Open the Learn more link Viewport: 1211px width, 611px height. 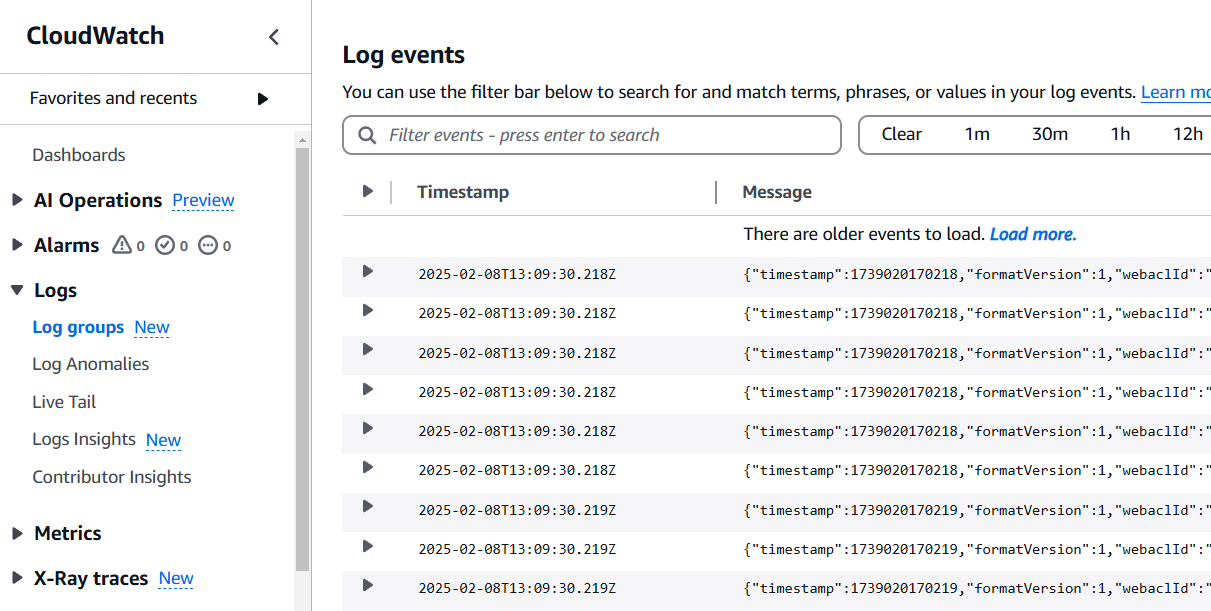click(x=1176, y=92)
